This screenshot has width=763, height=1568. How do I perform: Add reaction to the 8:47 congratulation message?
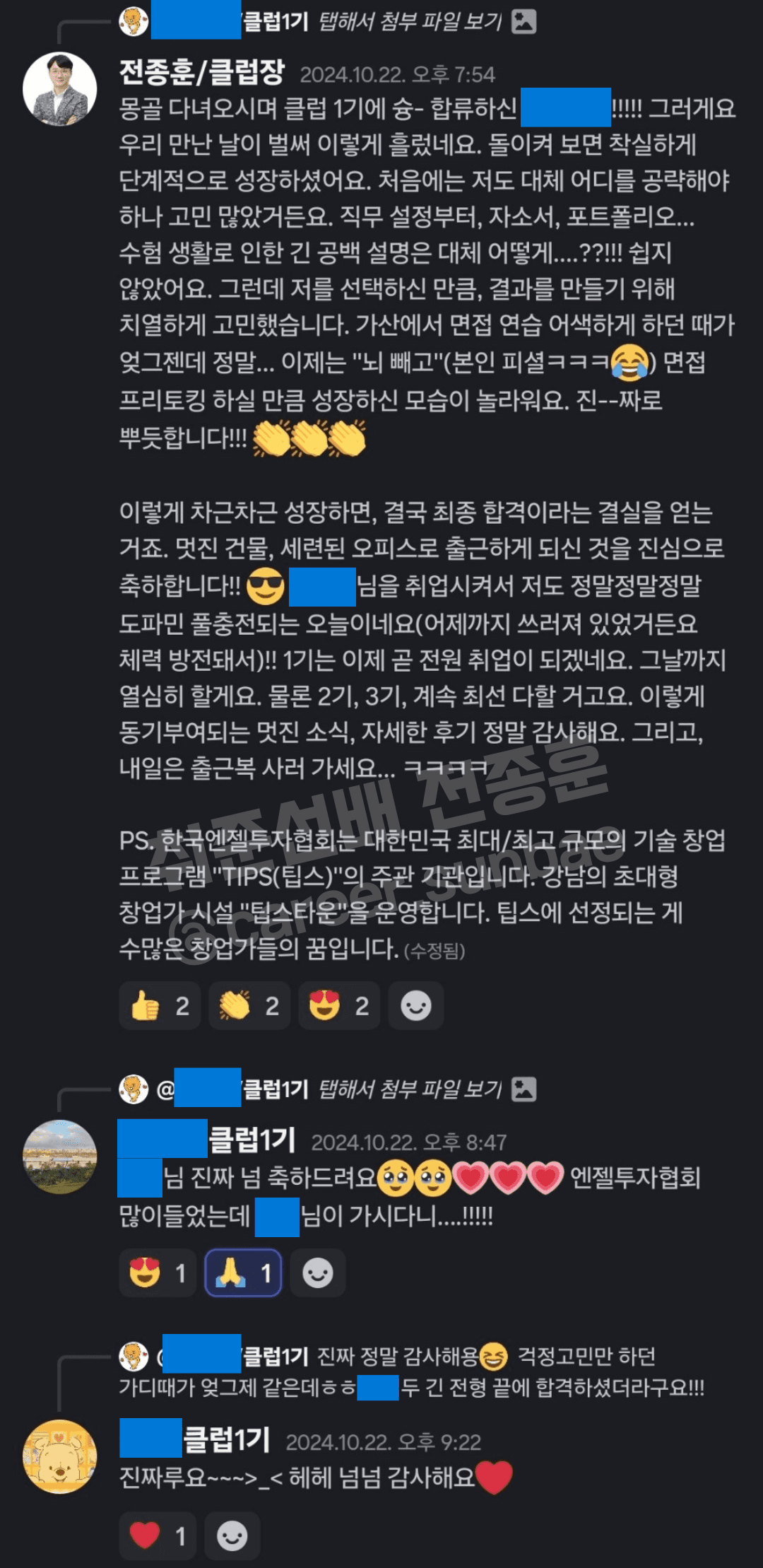(318, 1272)
